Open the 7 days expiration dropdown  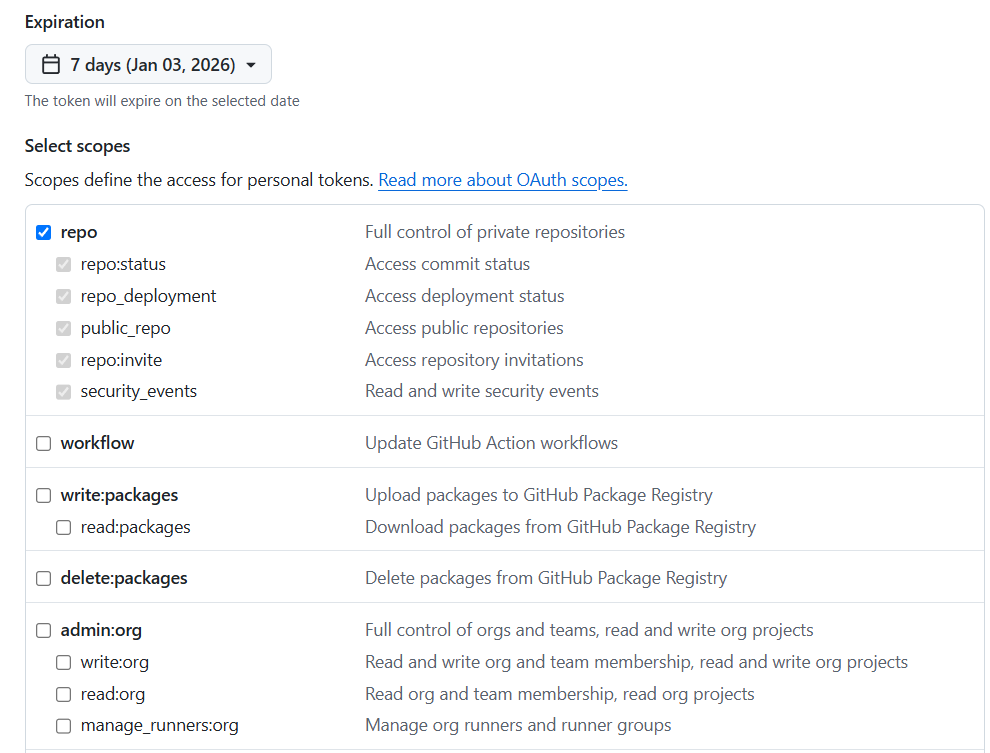click(x=148, y=65)
